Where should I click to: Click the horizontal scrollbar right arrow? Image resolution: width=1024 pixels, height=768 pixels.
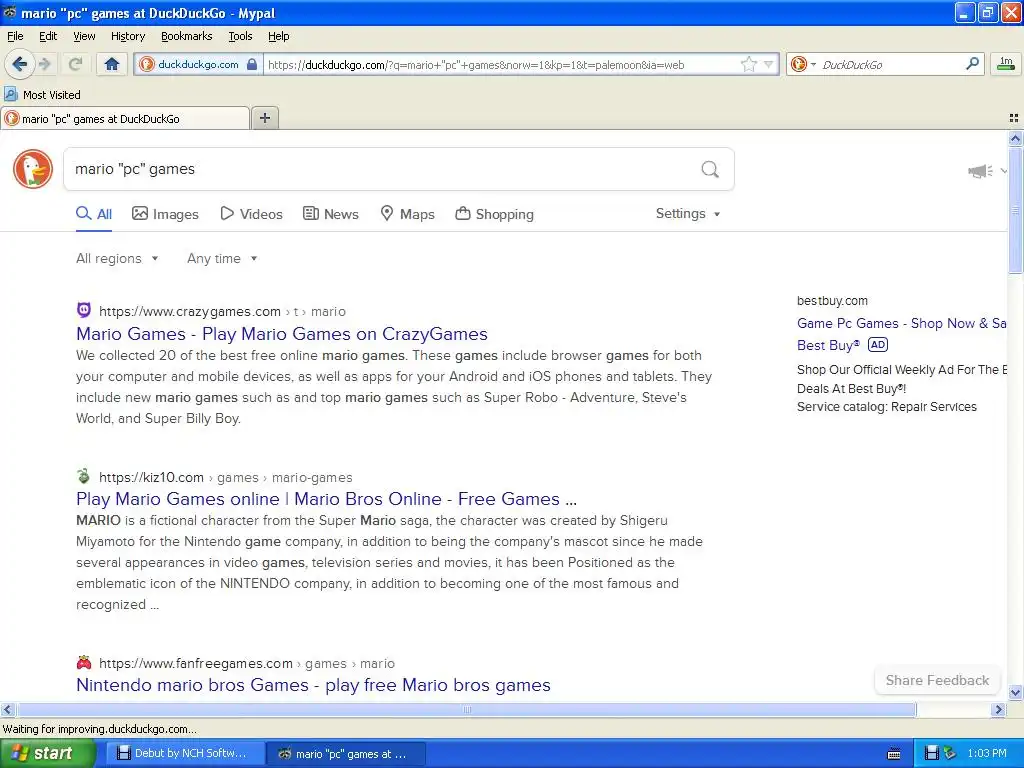(x=998, y=709)
